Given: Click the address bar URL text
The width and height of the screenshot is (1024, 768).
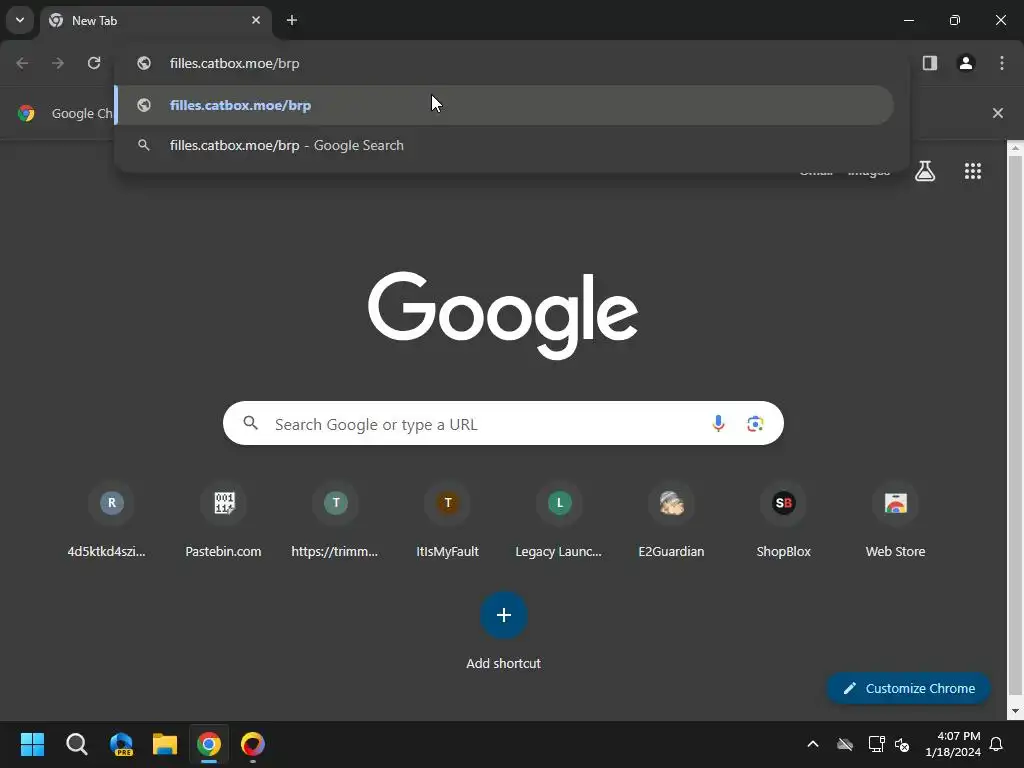Looking at the screenshot, I should coord(234,63).
